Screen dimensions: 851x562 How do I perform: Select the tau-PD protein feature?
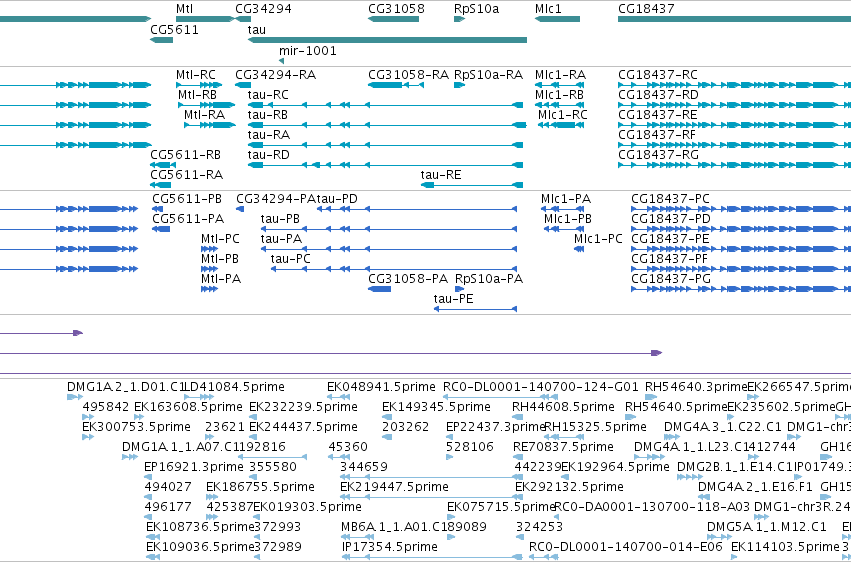point(417,209)
